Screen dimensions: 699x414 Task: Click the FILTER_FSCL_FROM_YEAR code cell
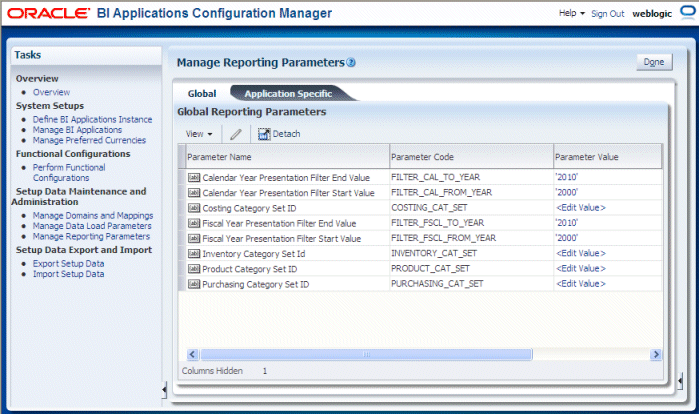tap(472, 238)
